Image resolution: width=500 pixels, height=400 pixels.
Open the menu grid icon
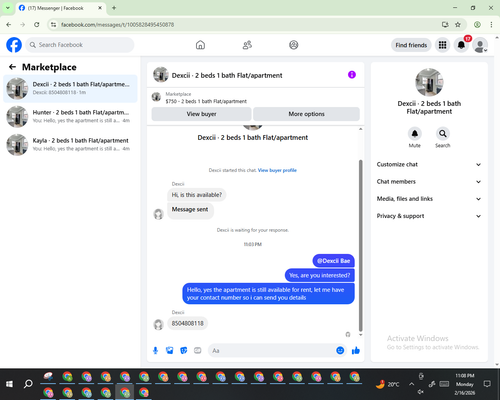click(442, 45)
